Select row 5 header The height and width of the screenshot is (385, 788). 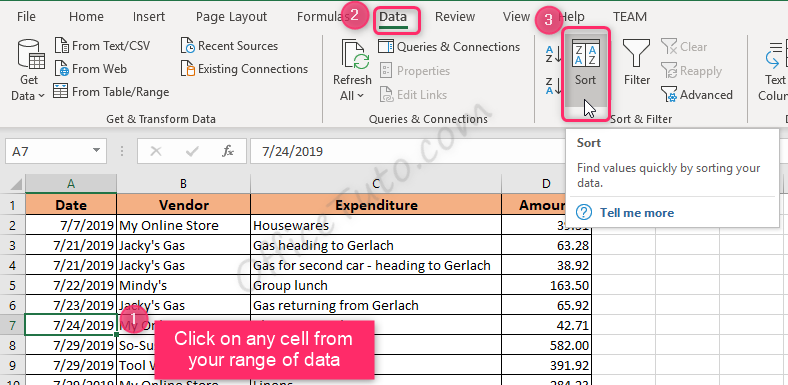pyautogui.click(x=13, y=285)
